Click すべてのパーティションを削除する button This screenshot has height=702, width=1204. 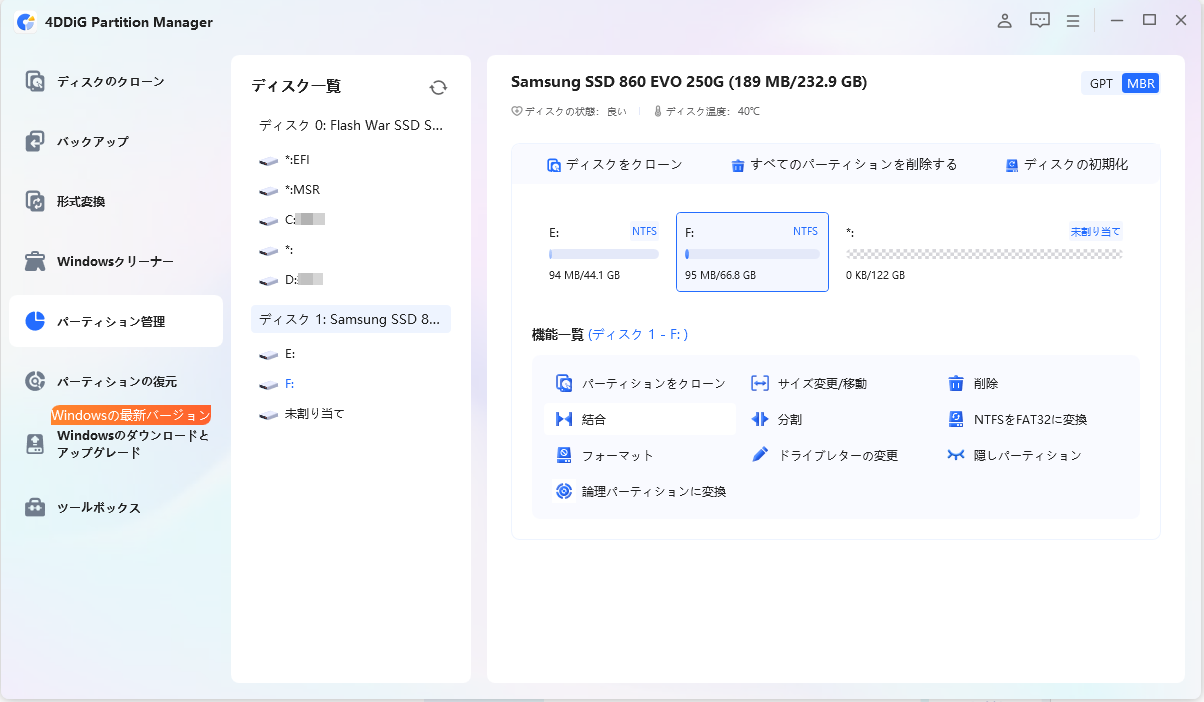pos(843,165)
